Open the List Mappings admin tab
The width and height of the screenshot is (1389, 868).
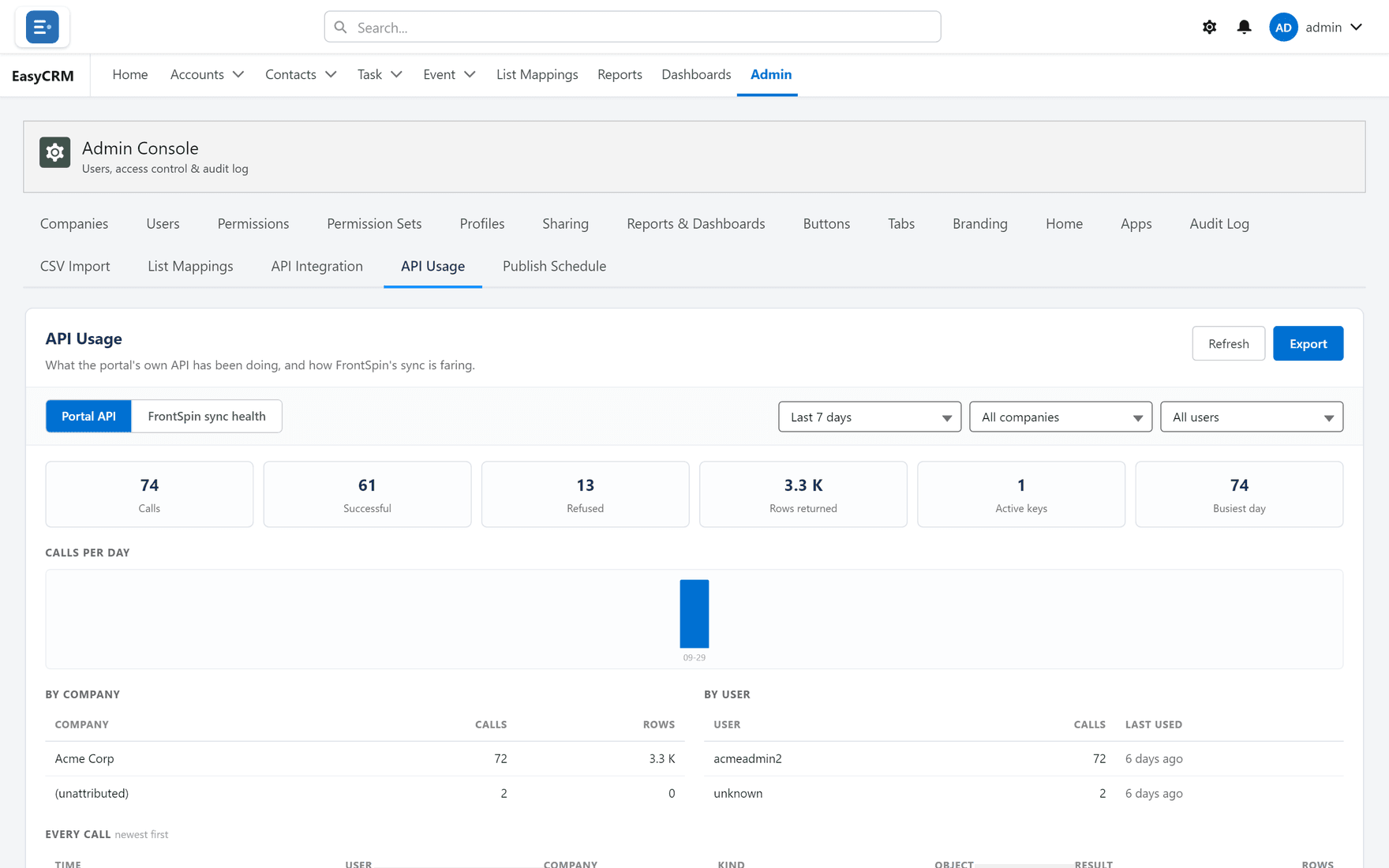[x=190, y=266]
